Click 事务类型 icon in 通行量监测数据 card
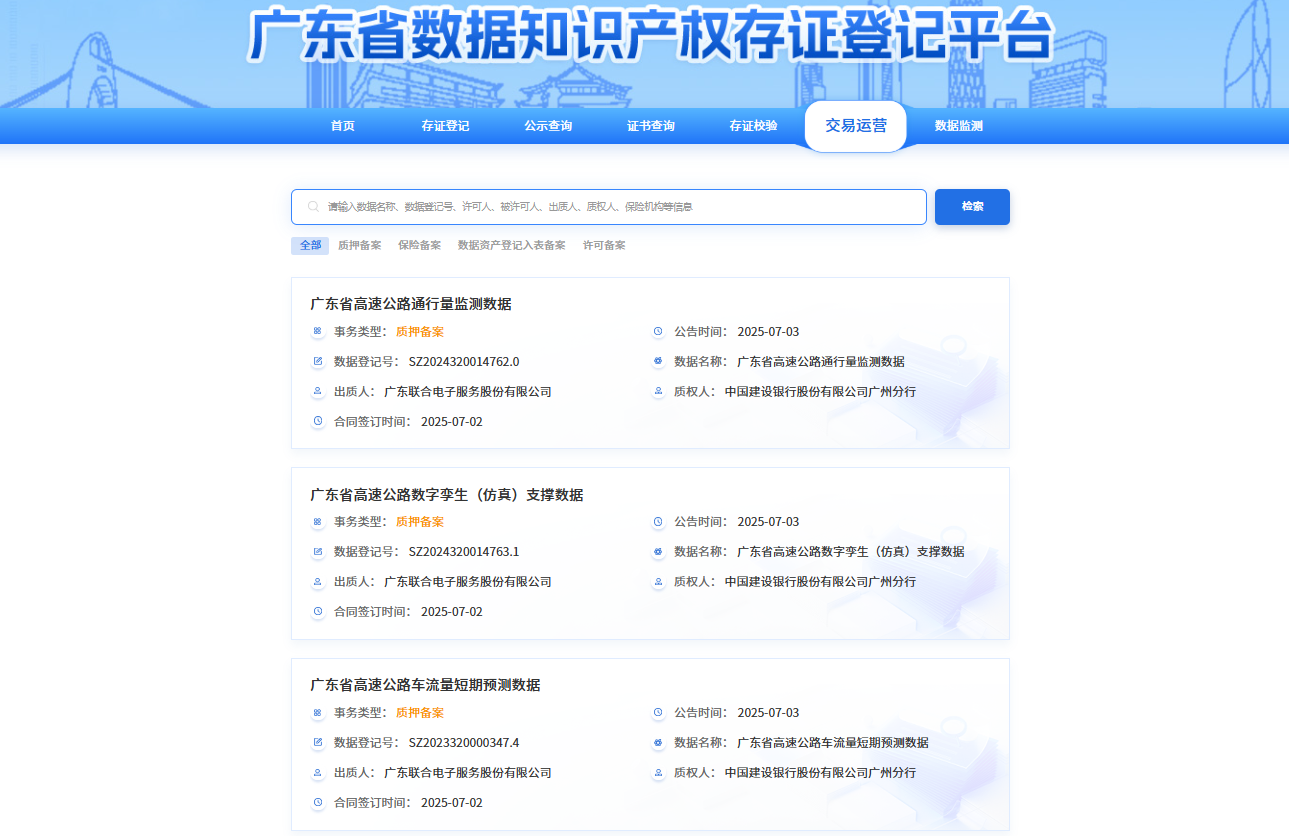 (318, 331)
